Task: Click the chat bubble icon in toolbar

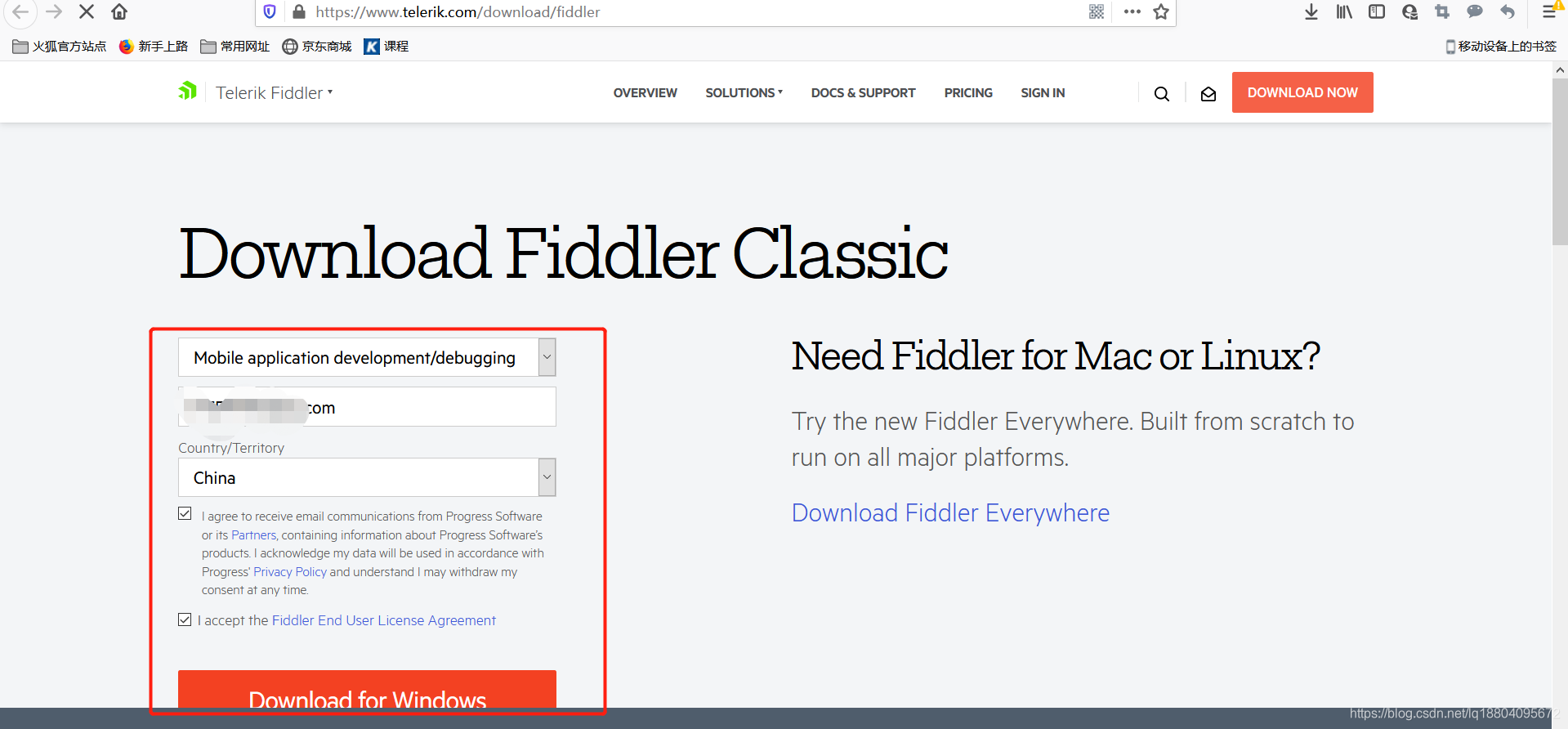Action: point(1475,11)
